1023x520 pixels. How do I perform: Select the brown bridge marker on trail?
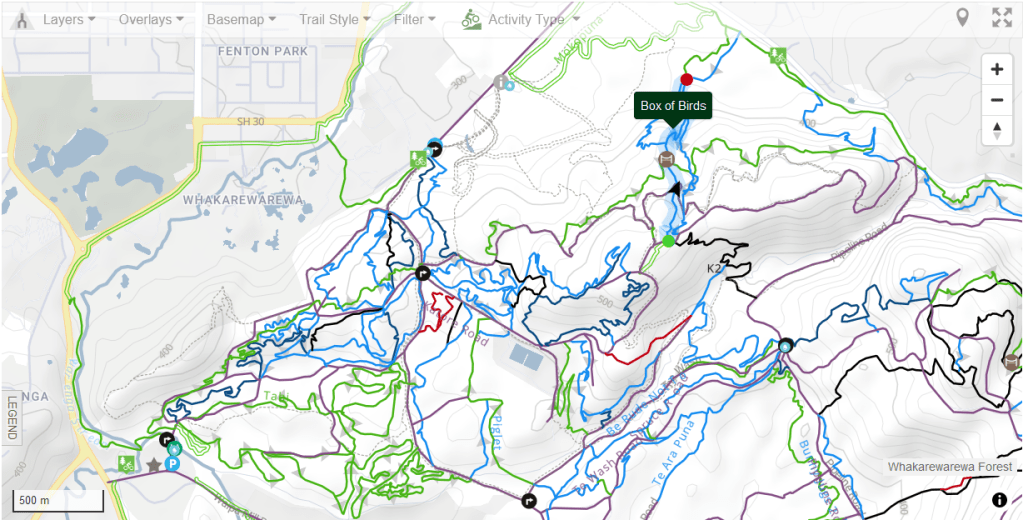pos(665,159)
